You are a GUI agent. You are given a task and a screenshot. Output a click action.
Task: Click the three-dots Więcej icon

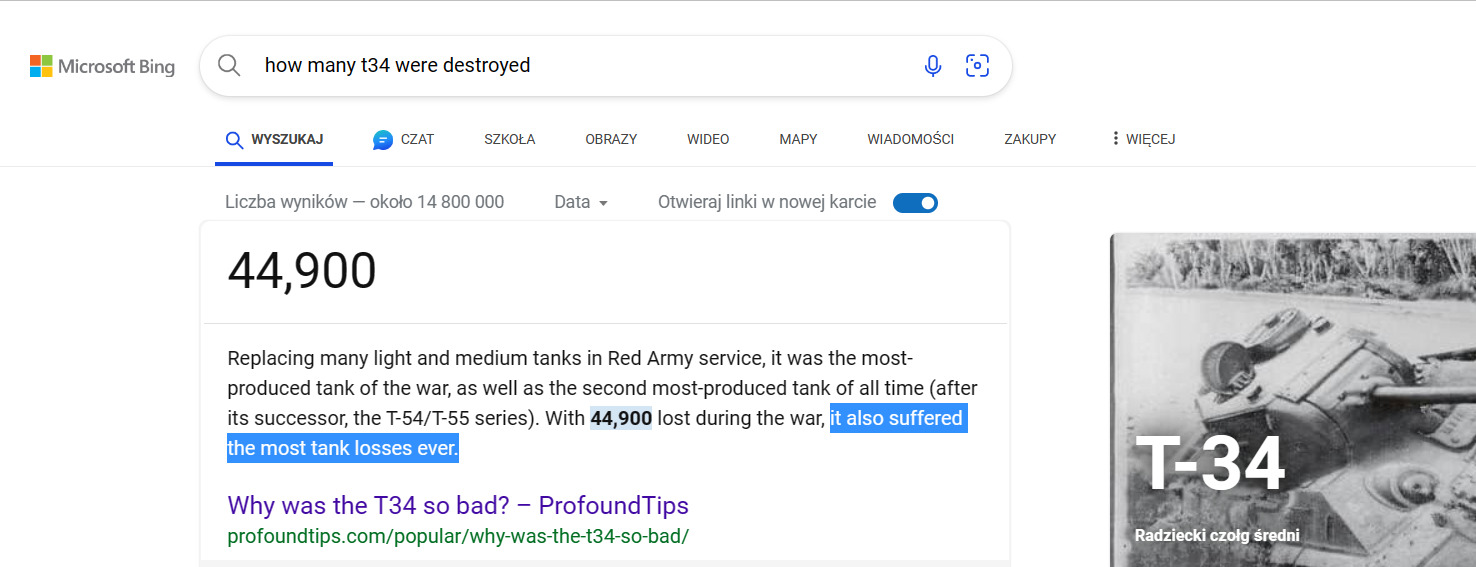[1115, 139]
